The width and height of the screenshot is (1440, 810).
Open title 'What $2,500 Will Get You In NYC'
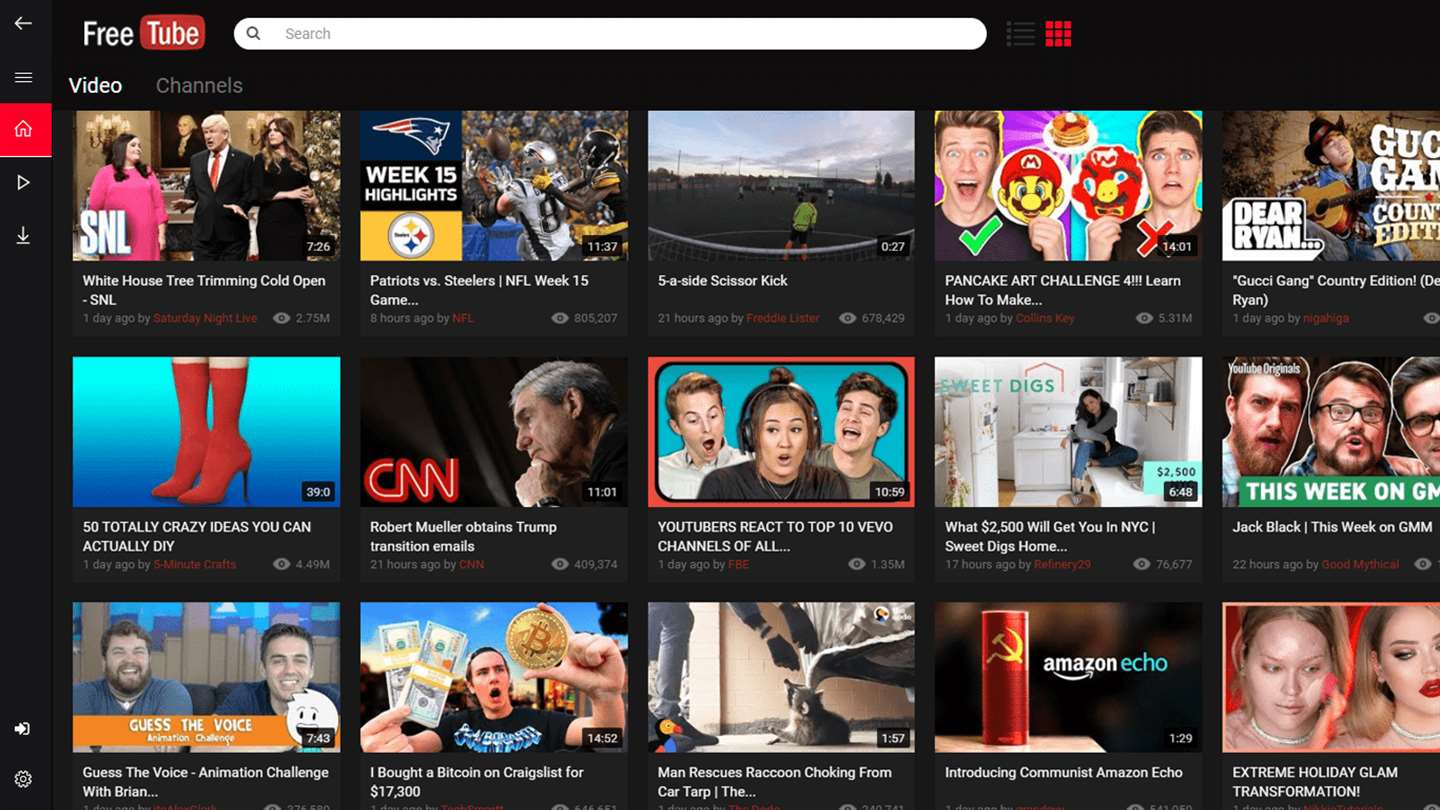[1050, 536]
